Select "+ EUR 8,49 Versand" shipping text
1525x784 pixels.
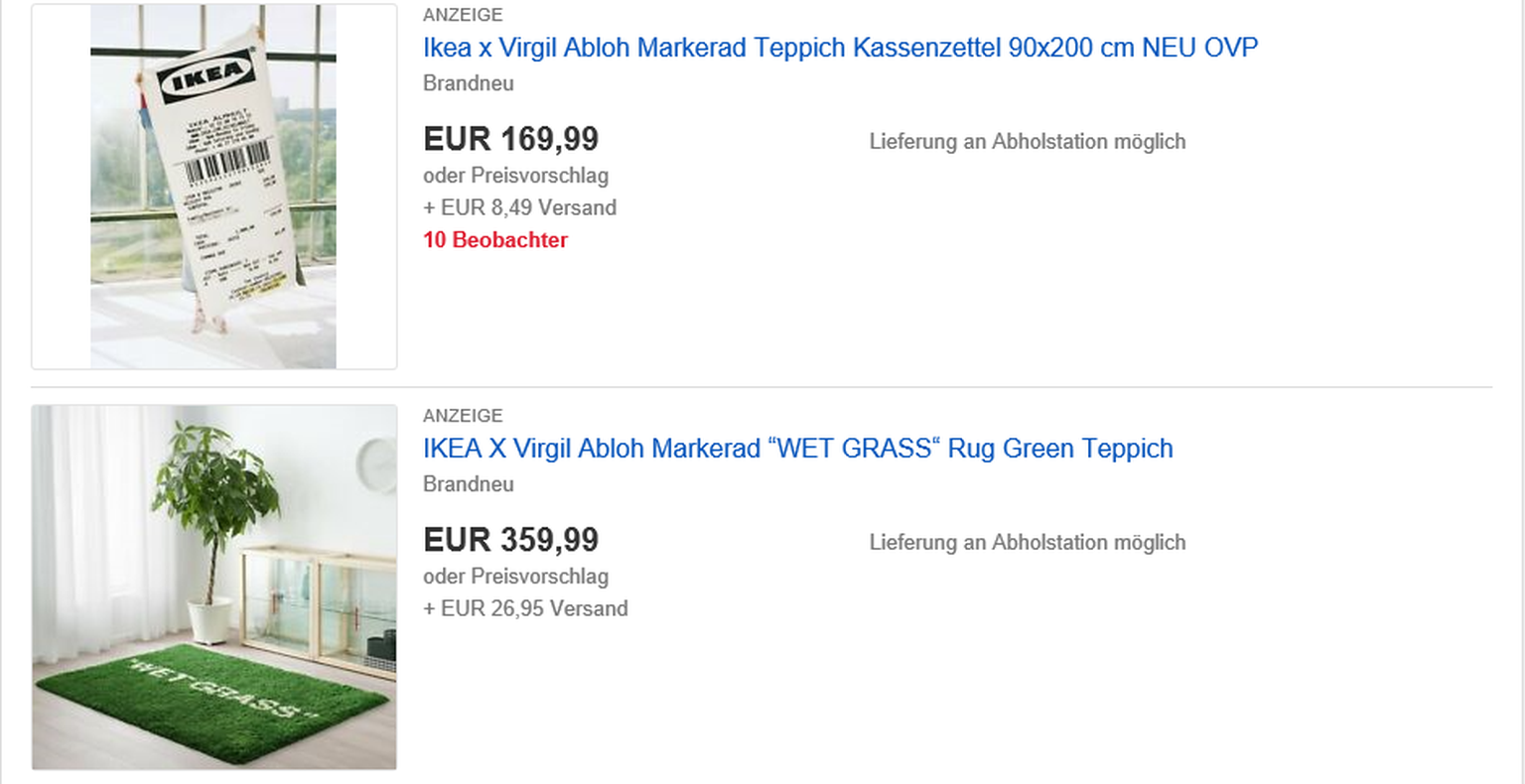(519, 207)
